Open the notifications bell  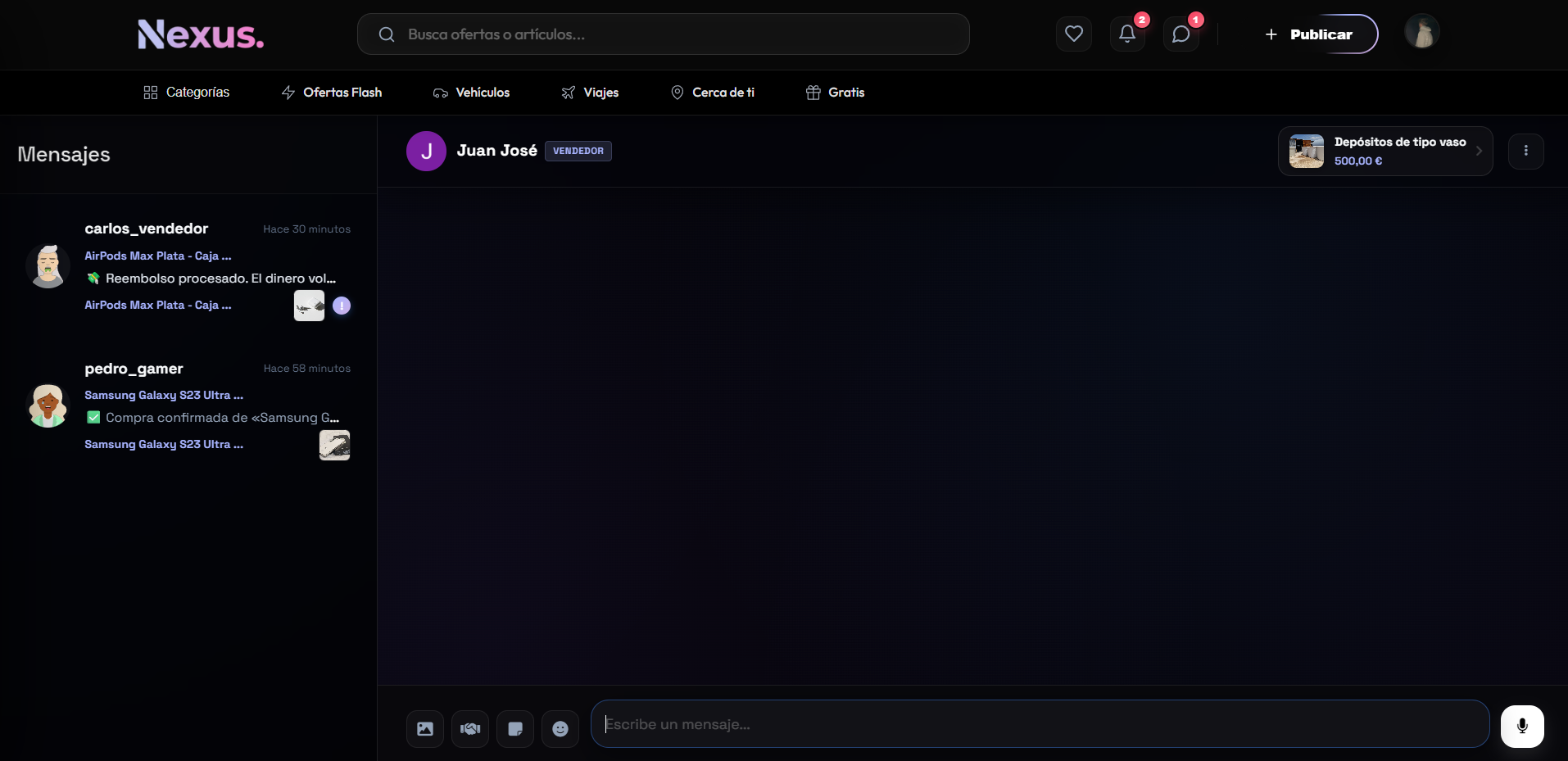pyautogui.click(x=1127, y=34)
